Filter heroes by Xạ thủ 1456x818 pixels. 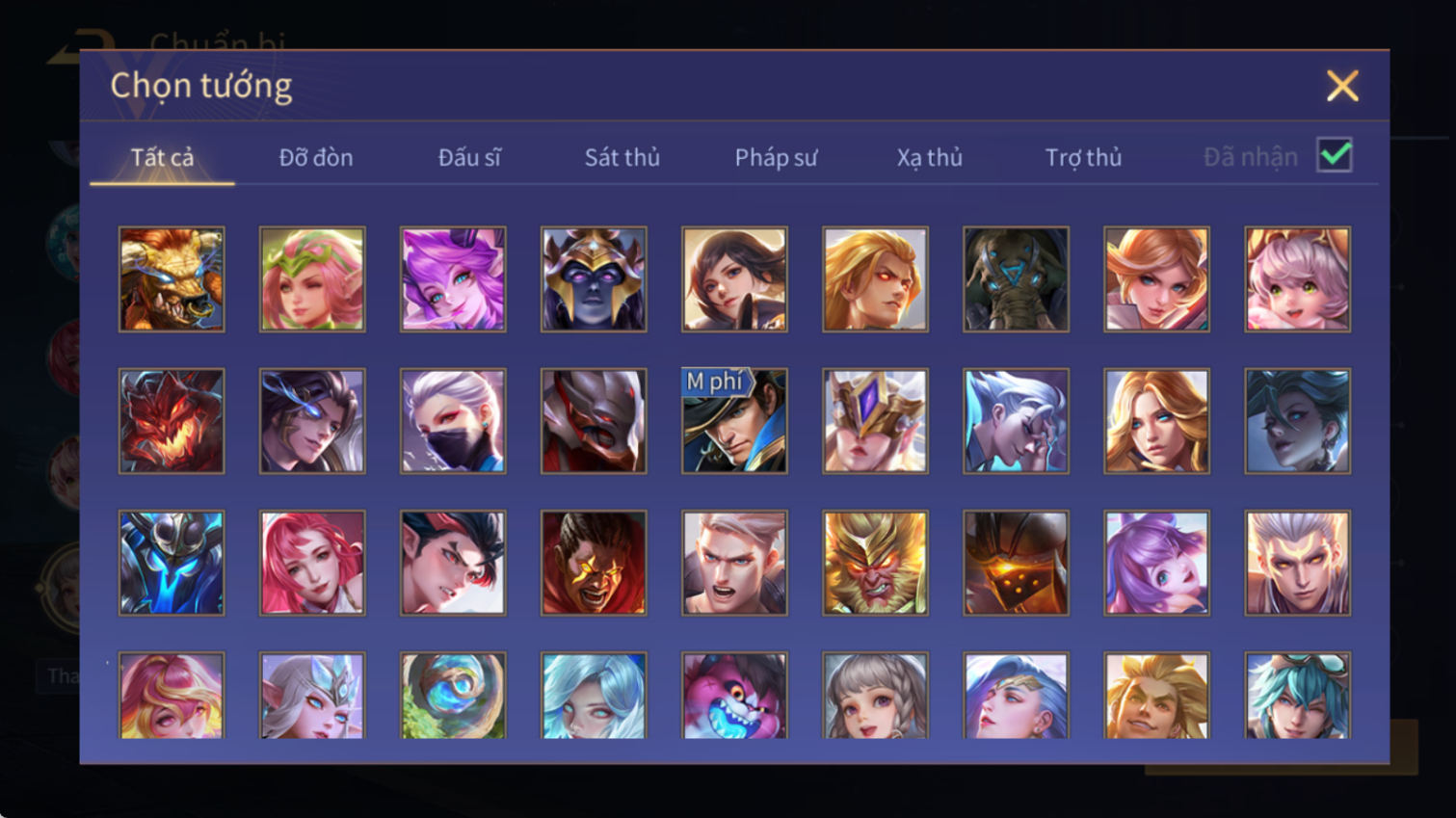929,157
